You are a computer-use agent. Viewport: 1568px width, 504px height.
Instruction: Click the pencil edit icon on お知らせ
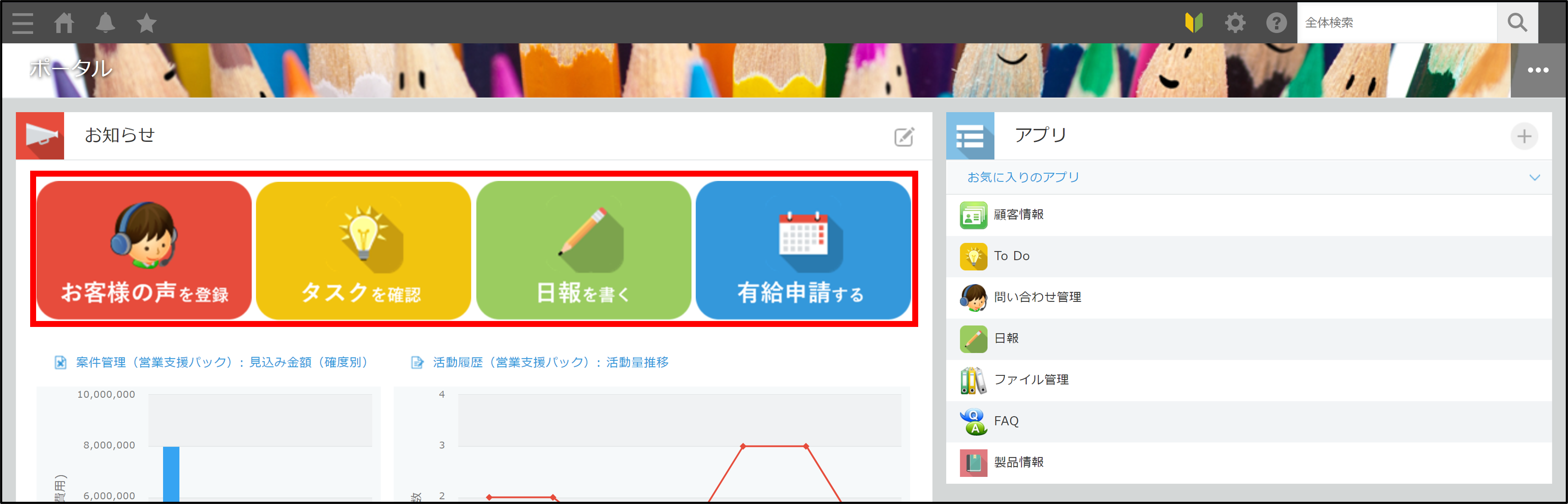(904, 137)
